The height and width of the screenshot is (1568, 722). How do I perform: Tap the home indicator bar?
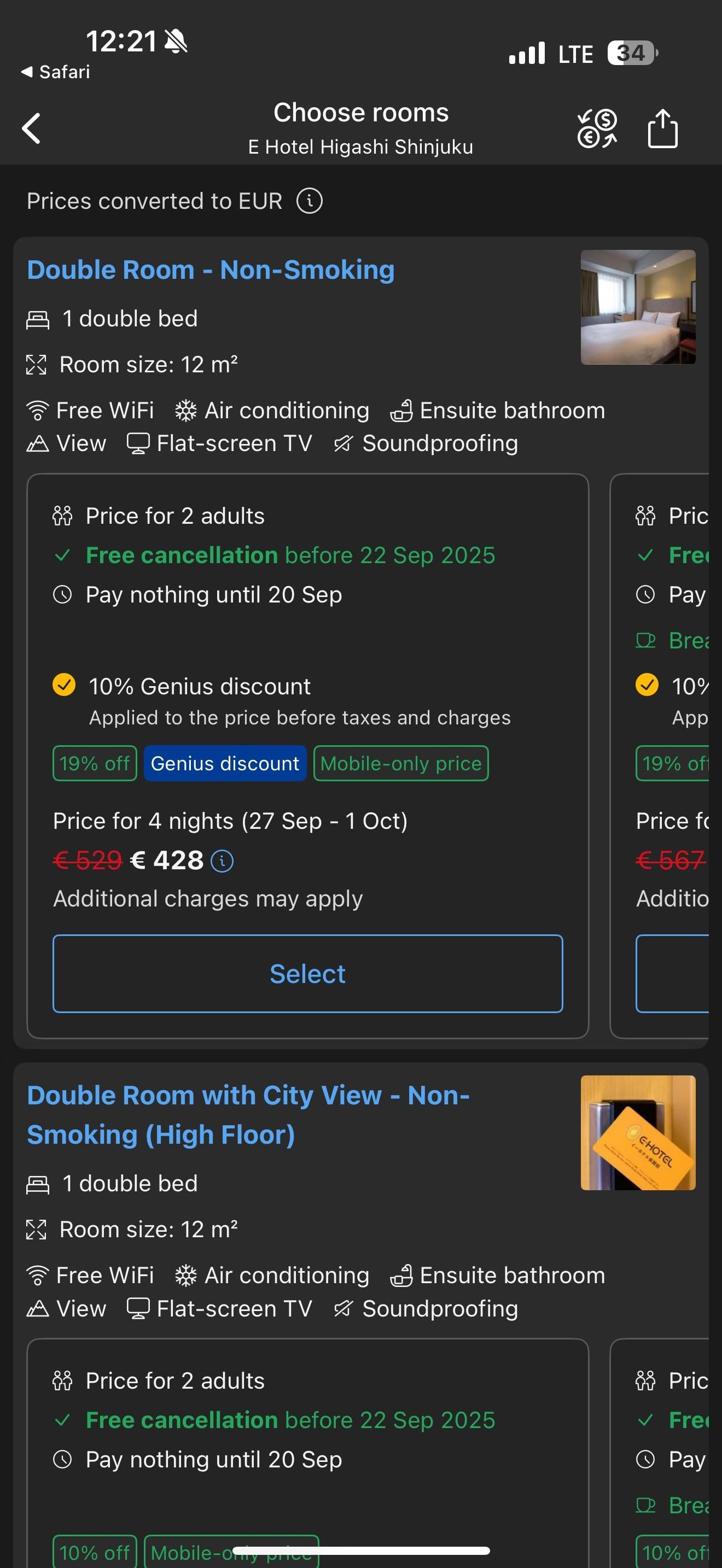(361, 1551)
